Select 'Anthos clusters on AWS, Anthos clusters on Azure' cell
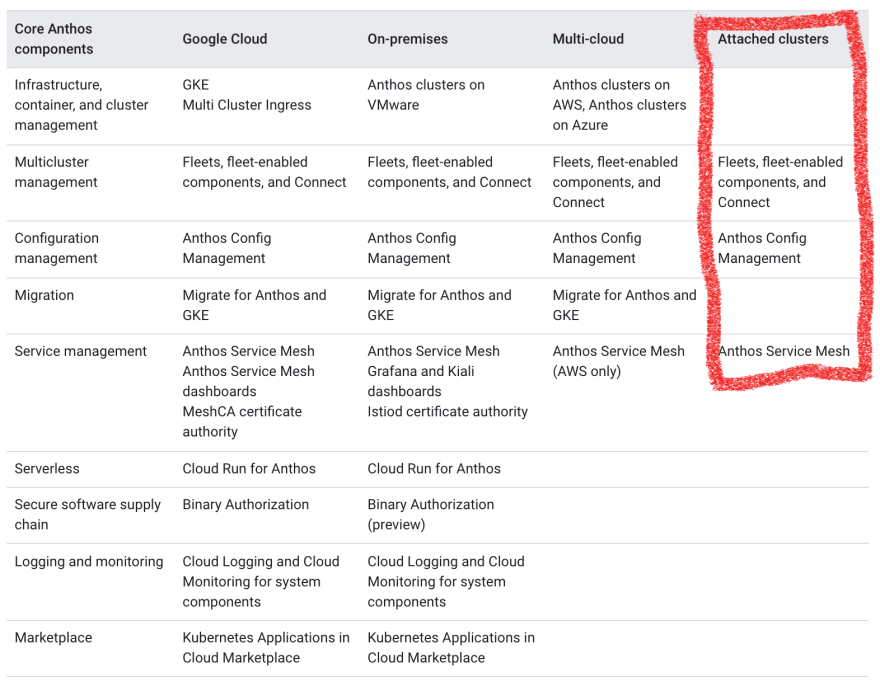The width and height of the screenshot is (880, 686). 620,105
